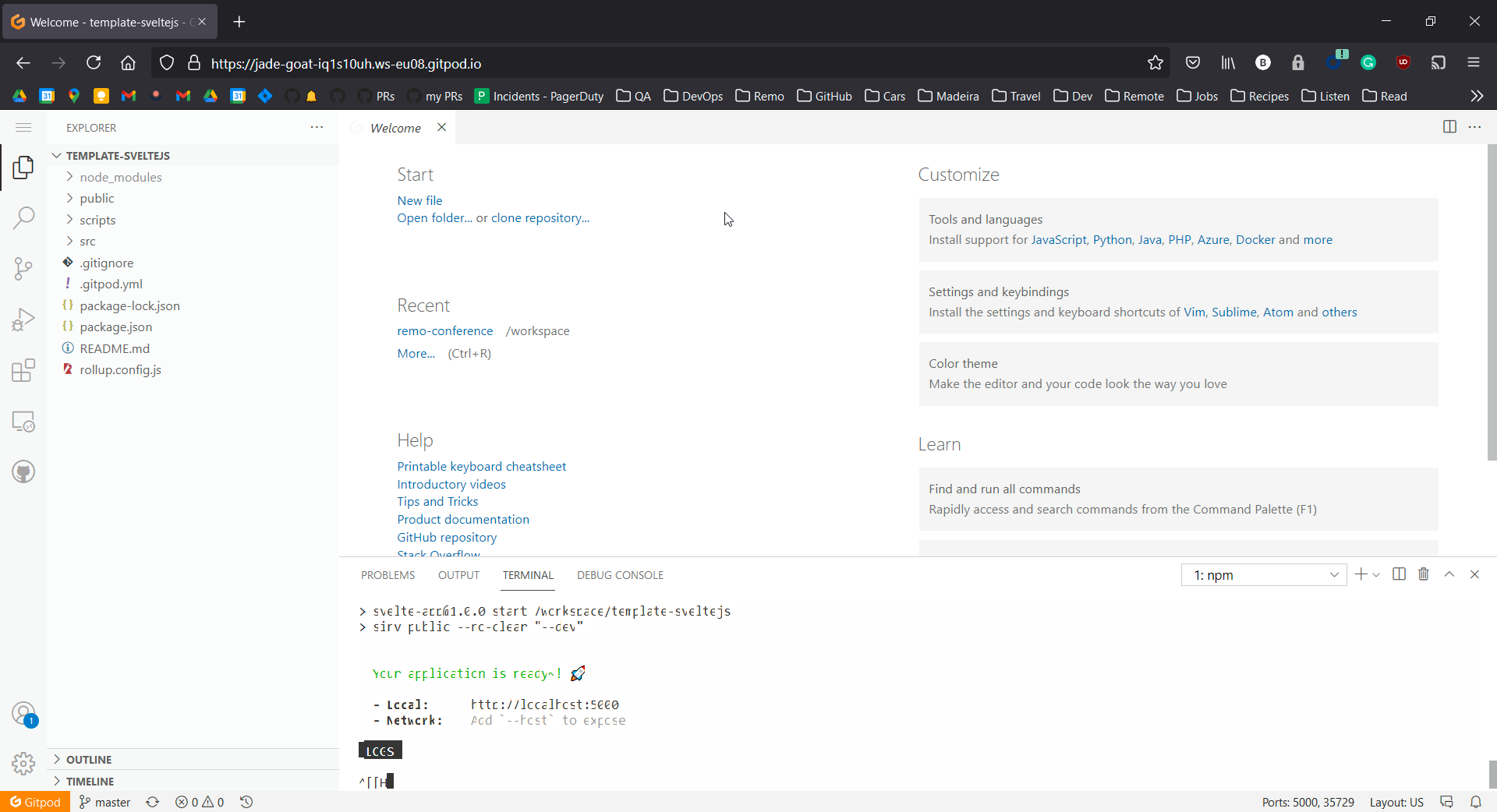The width and height of the screenshot is (1497, 812).
Task: Open the Accounts icon above the settings gear
Action: tap(23, 713)
